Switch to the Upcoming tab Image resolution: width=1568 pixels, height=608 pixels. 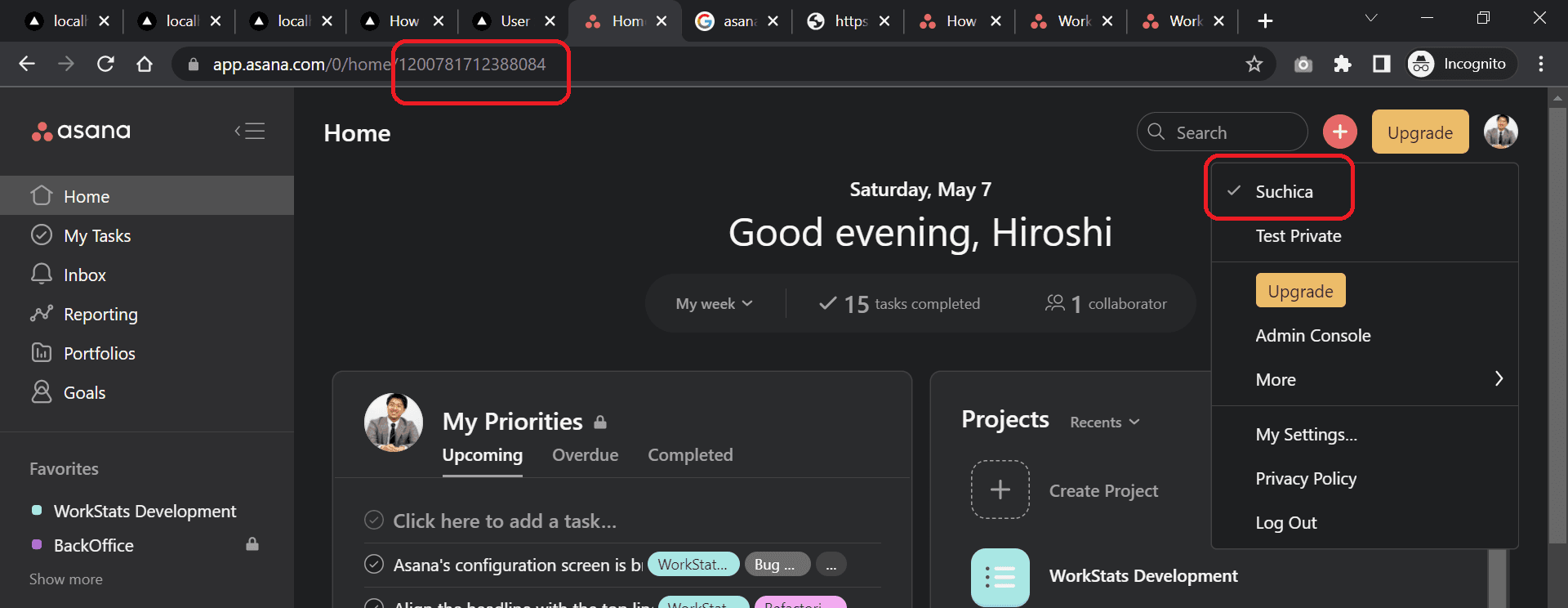coord(482,455)
